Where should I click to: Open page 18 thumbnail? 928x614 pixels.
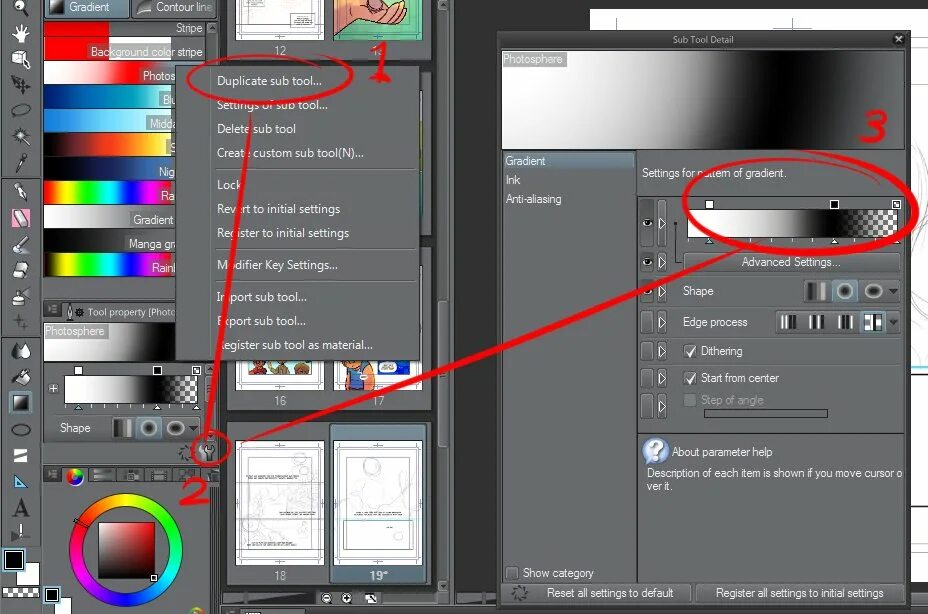[280, 503]
